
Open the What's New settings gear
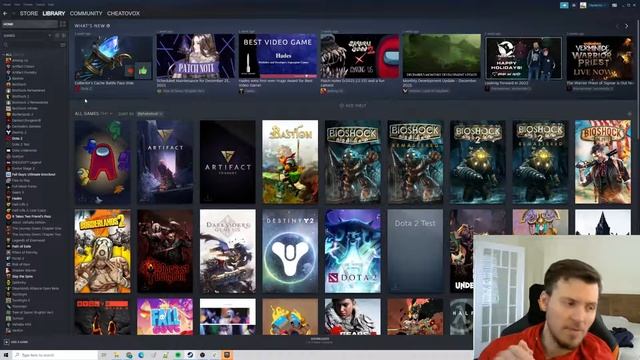click(108, 26)
